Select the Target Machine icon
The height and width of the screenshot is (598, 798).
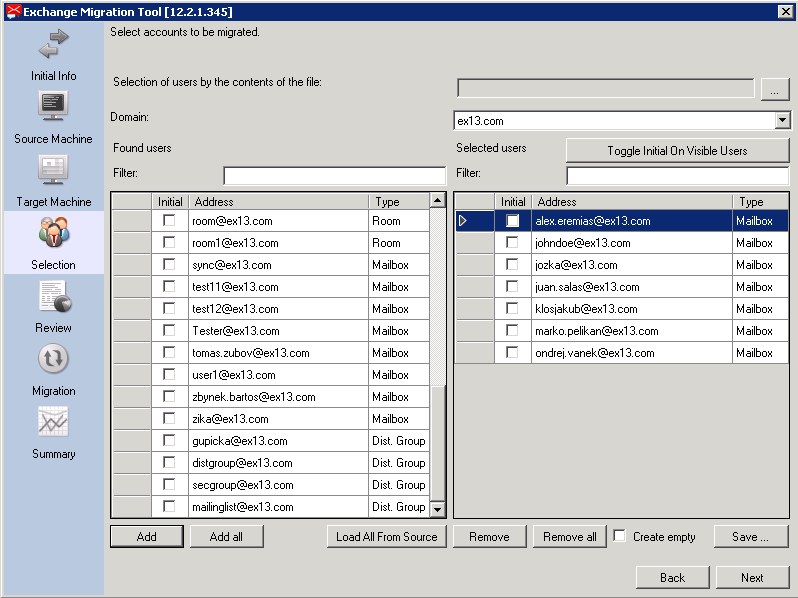pyautogui.click(x=53, y=169)
